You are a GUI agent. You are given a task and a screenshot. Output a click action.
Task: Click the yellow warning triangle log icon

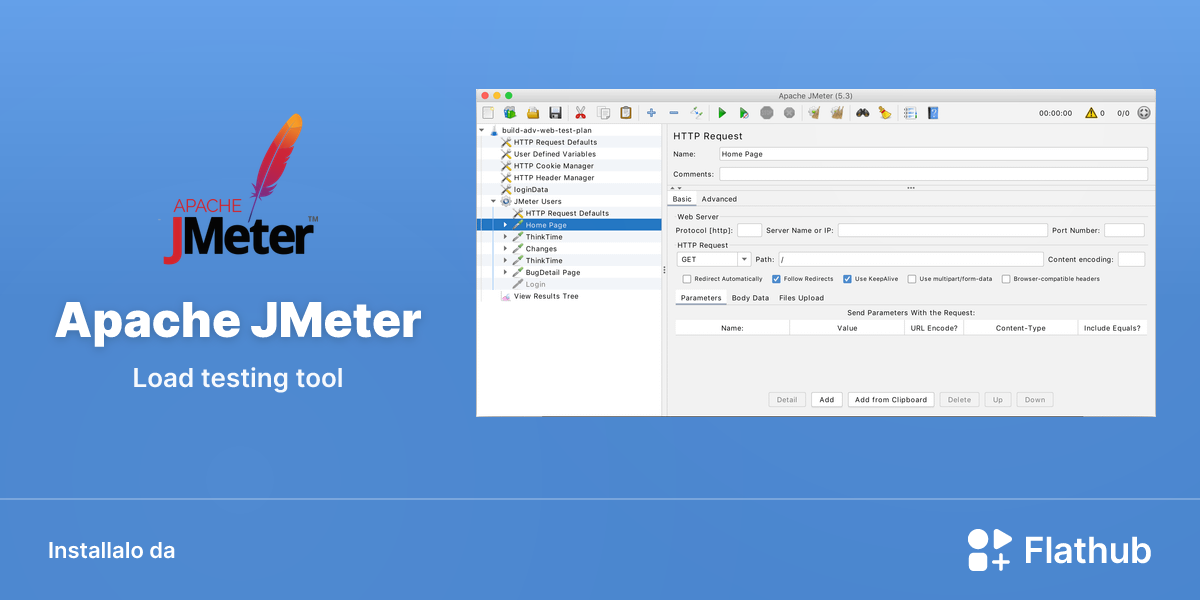click(x=1091, y=113)
